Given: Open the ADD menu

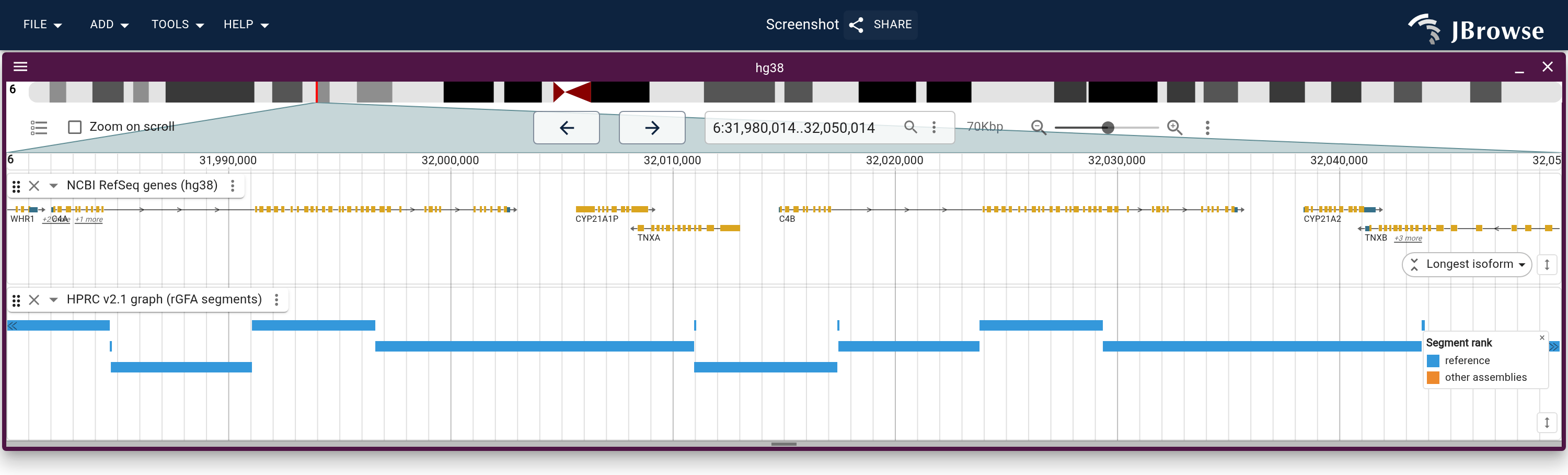Looking at the screenshot, I should tap(109, 25).
